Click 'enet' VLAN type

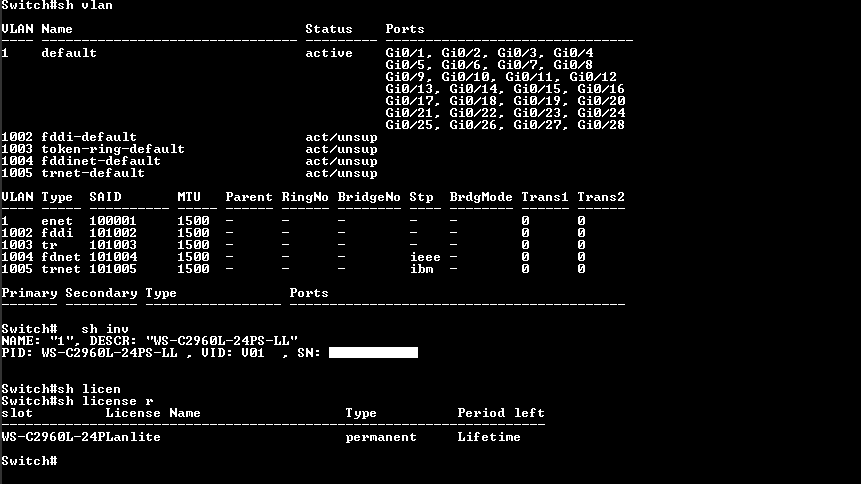tap(57, 221)
